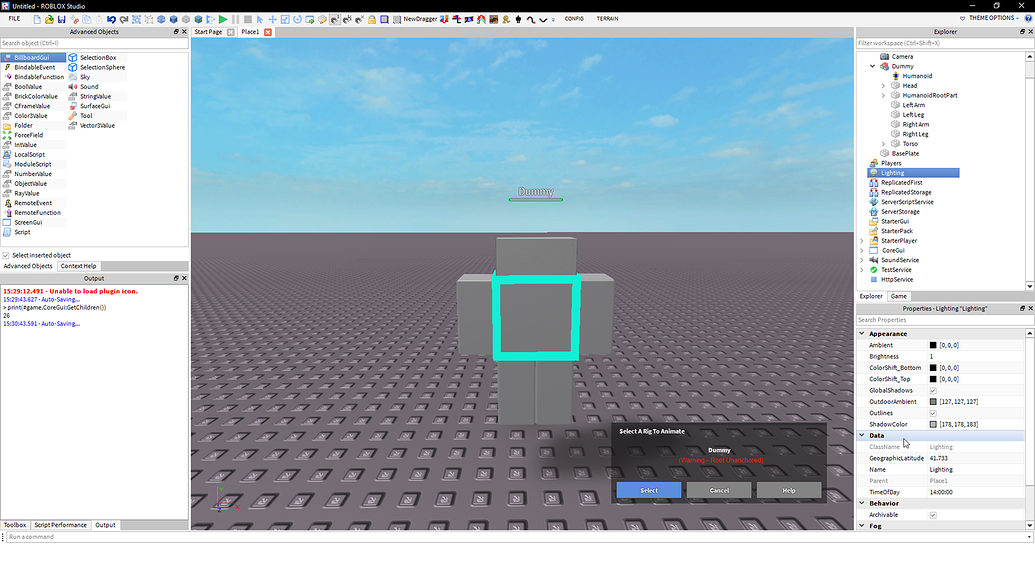The width and height of the screenshot is (1035, 561).
Task: Collapse the Data properties section
Action: tap(861, 436)
